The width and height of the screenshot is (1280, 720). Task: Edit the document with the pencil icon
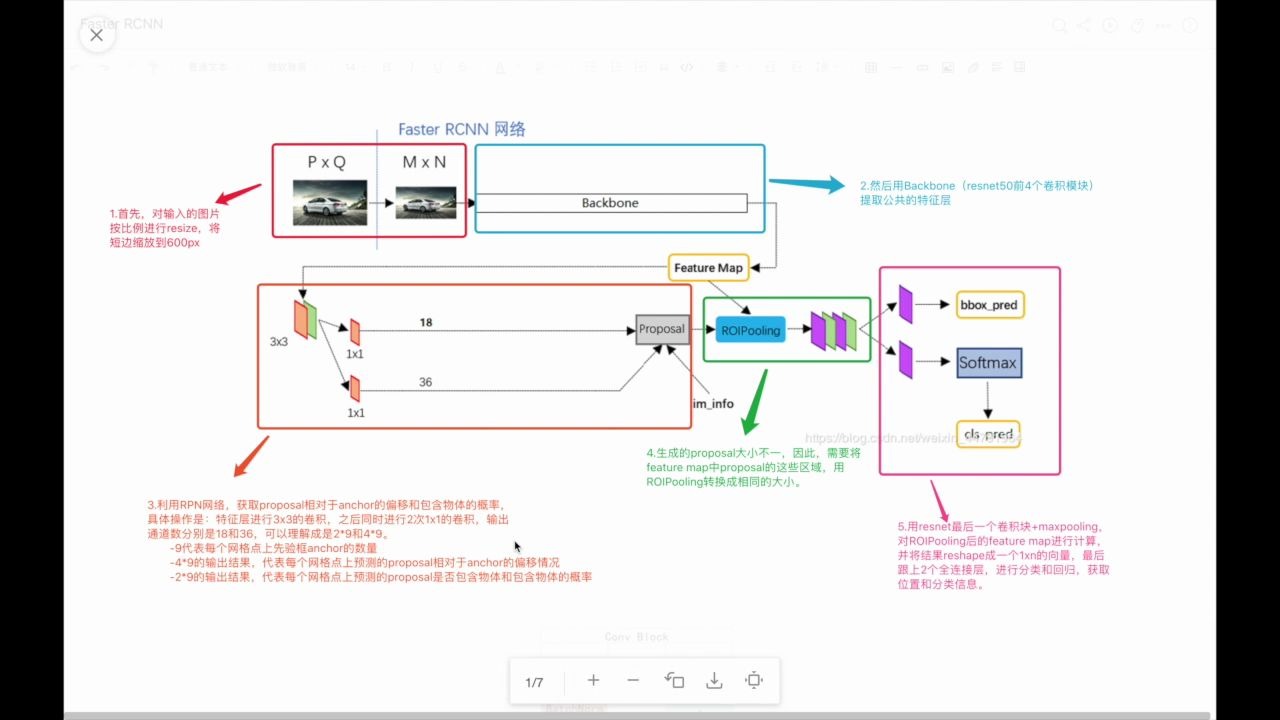click(x=1137, y=25)
